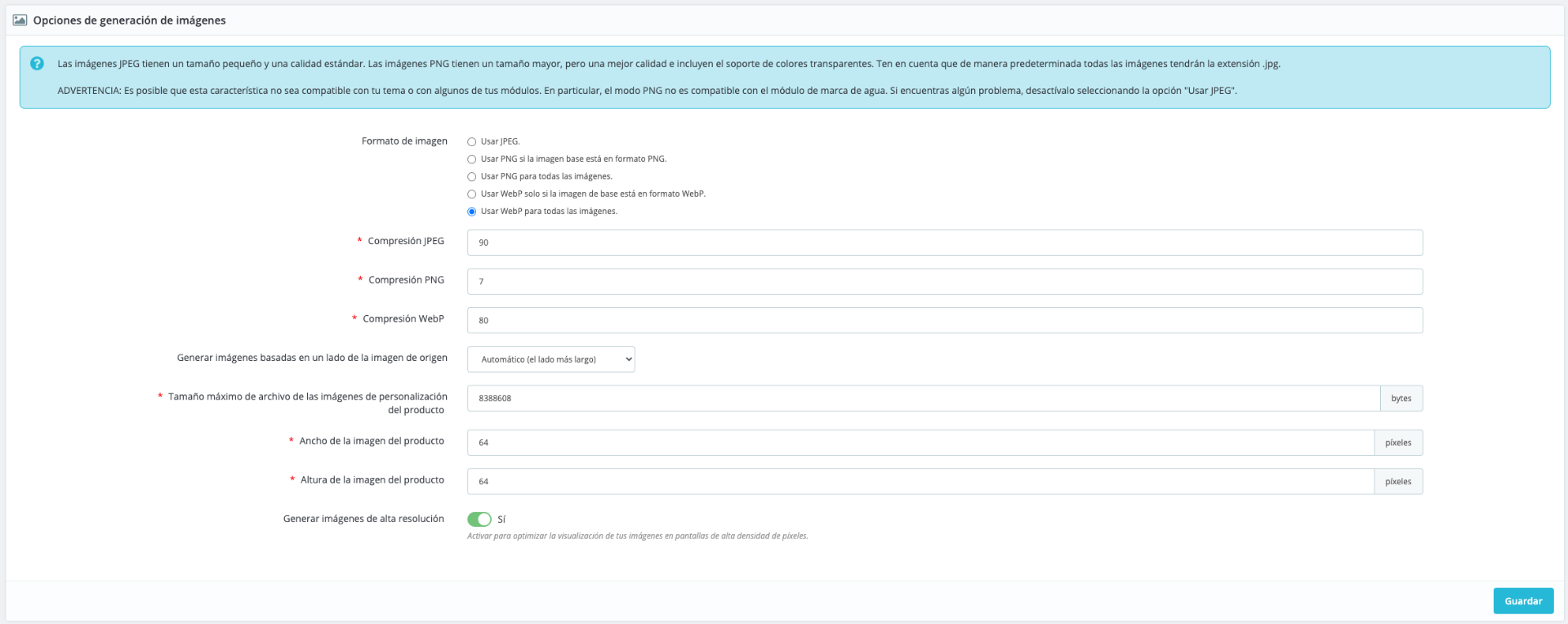Image resolution: width=1568 pixels, height=624 pixels.
Task: Click the 'Tamaño máximo de archivo' label
Action: pos(308,403)
